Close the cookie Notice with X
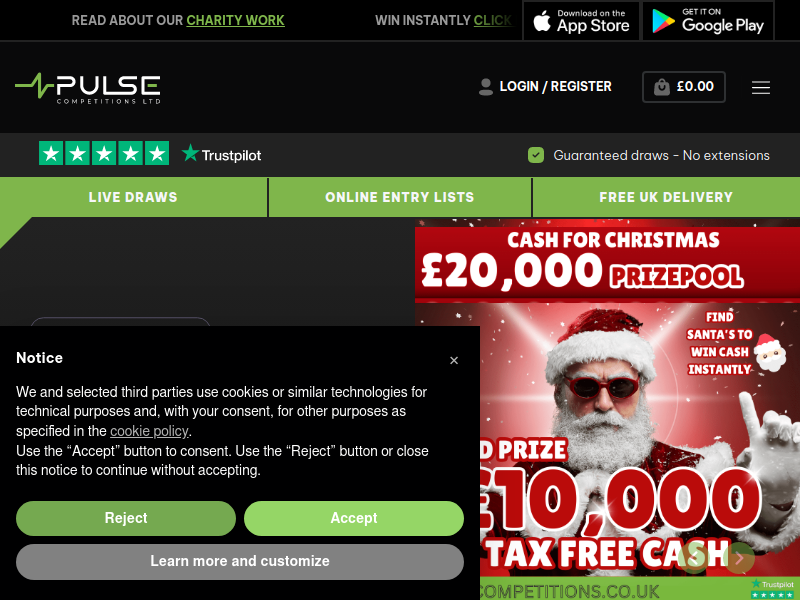Screen dimensions: 800x600 tap(454, 360)
